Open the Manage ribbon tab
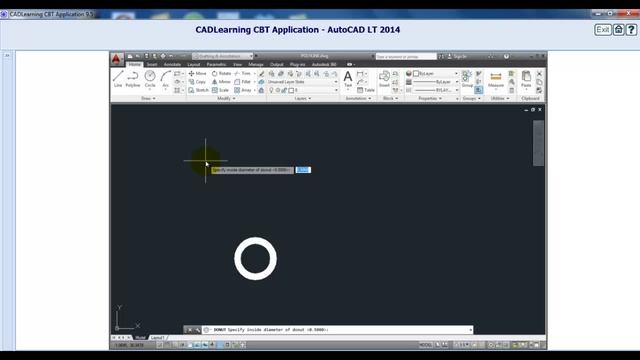 pos(256,64)
